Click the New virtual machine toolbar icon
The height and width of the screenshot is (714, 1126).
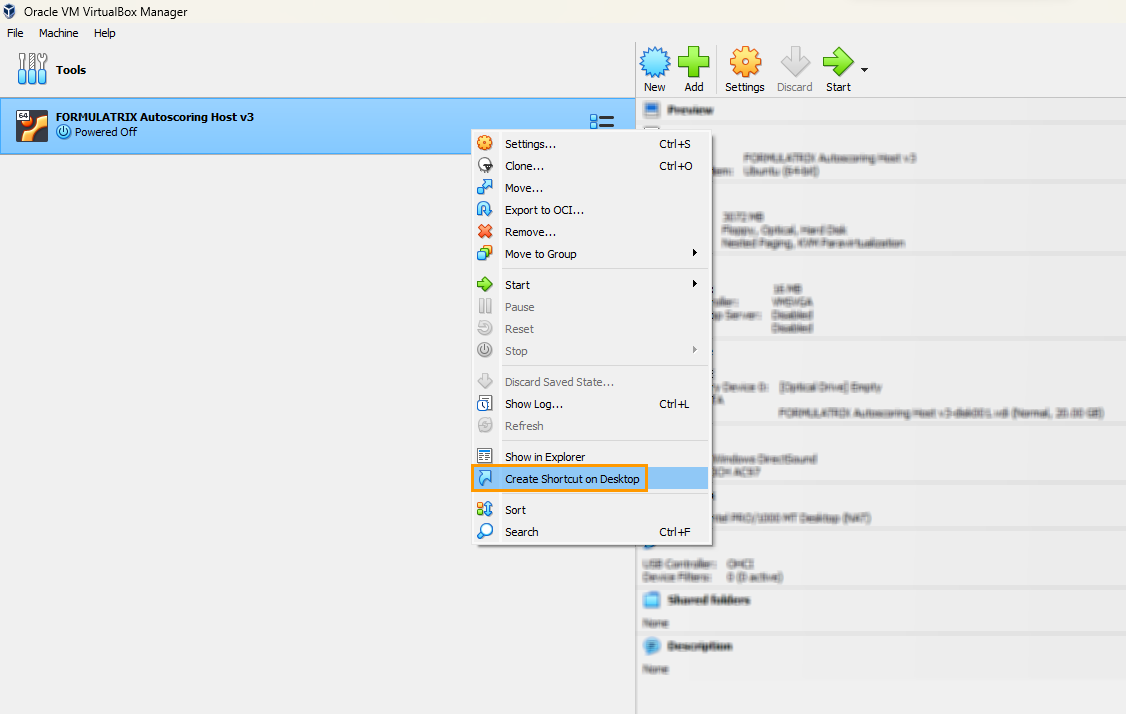[654, 63]
